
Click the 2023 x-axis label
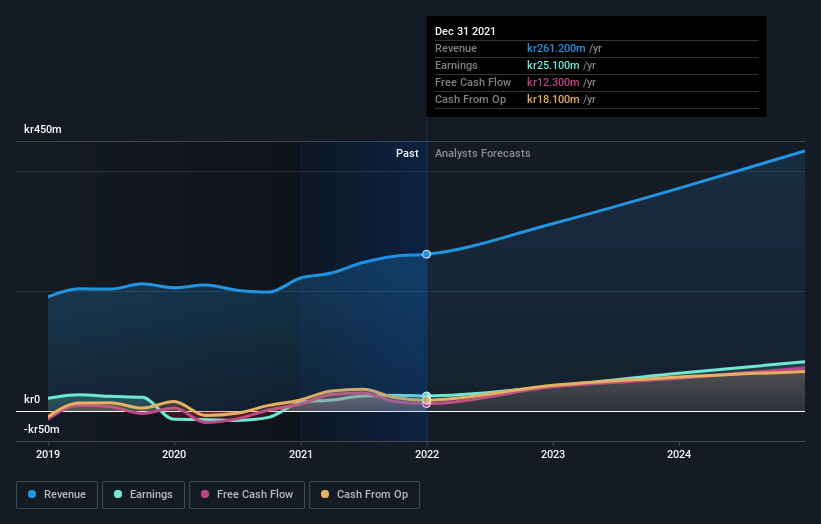coord(553,454)
